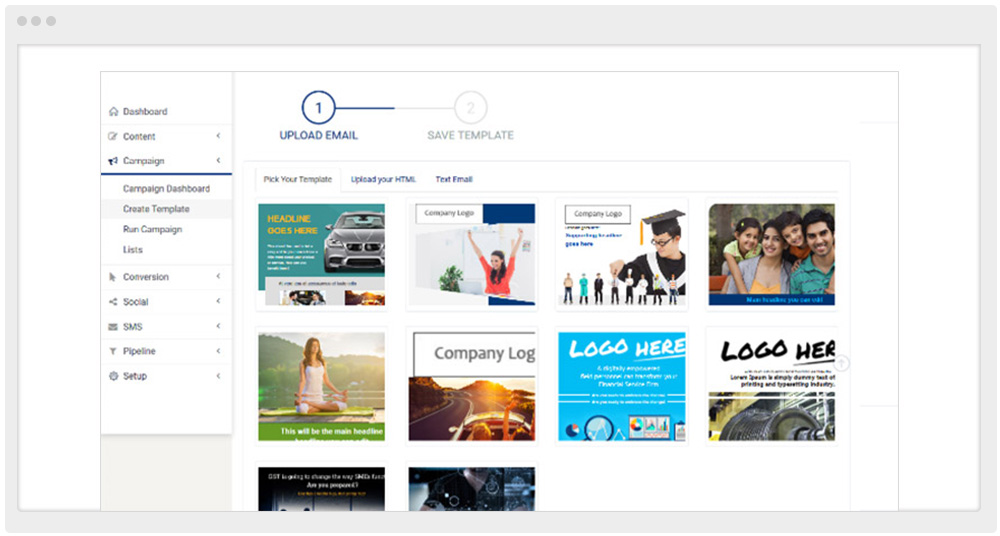Collapse the Campaign menu chevron
Image resolution: width=1000 pixels, height=536 pixels.
coord(218,161)
